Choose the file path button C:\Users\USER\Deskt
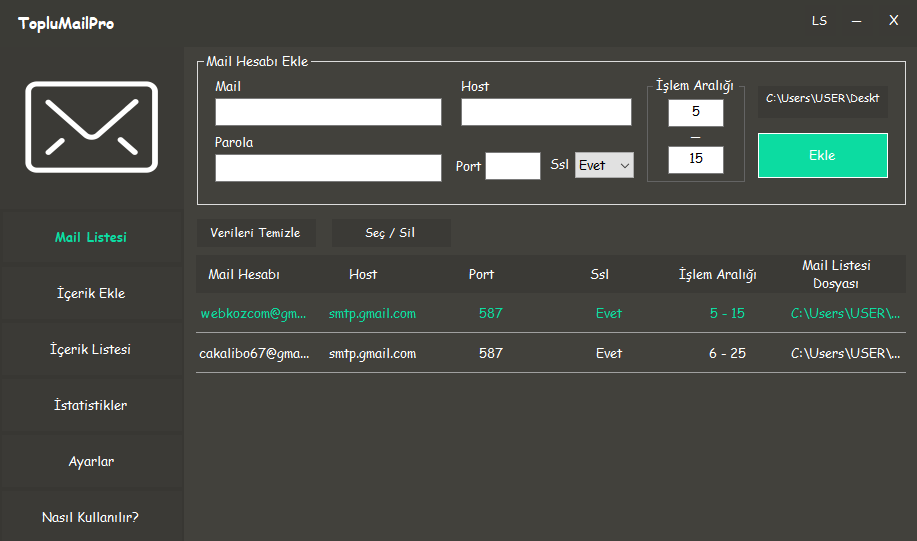This screenshot has width=917, height=541. pyautogui.click(x=822, y=99)
